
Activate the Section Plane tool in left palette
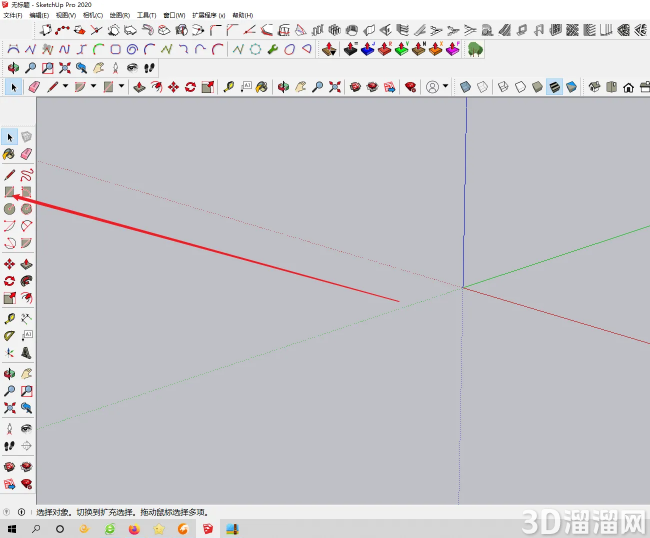pos(26,446)
